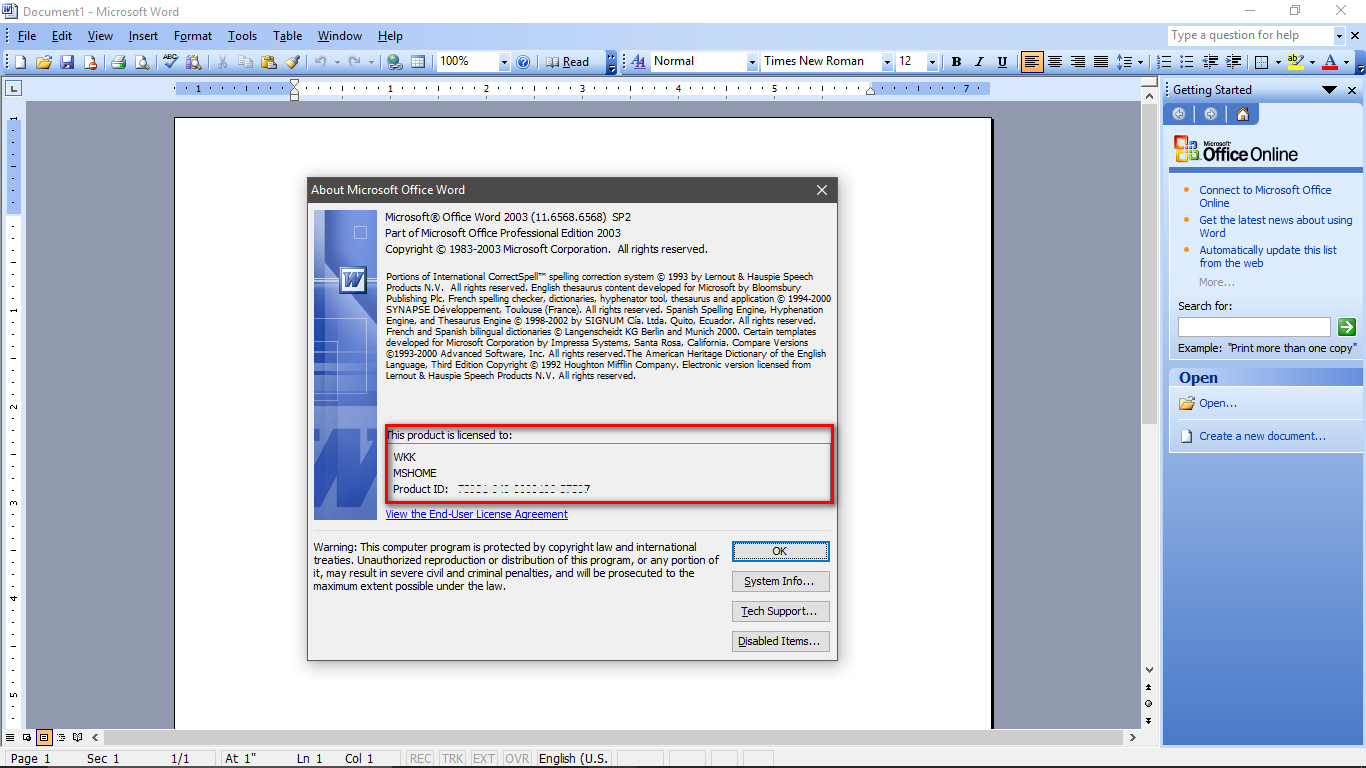Apply numbered list formatting
The width and height of the screenshot is (1366, 768).
click(x=1164, y=62)
